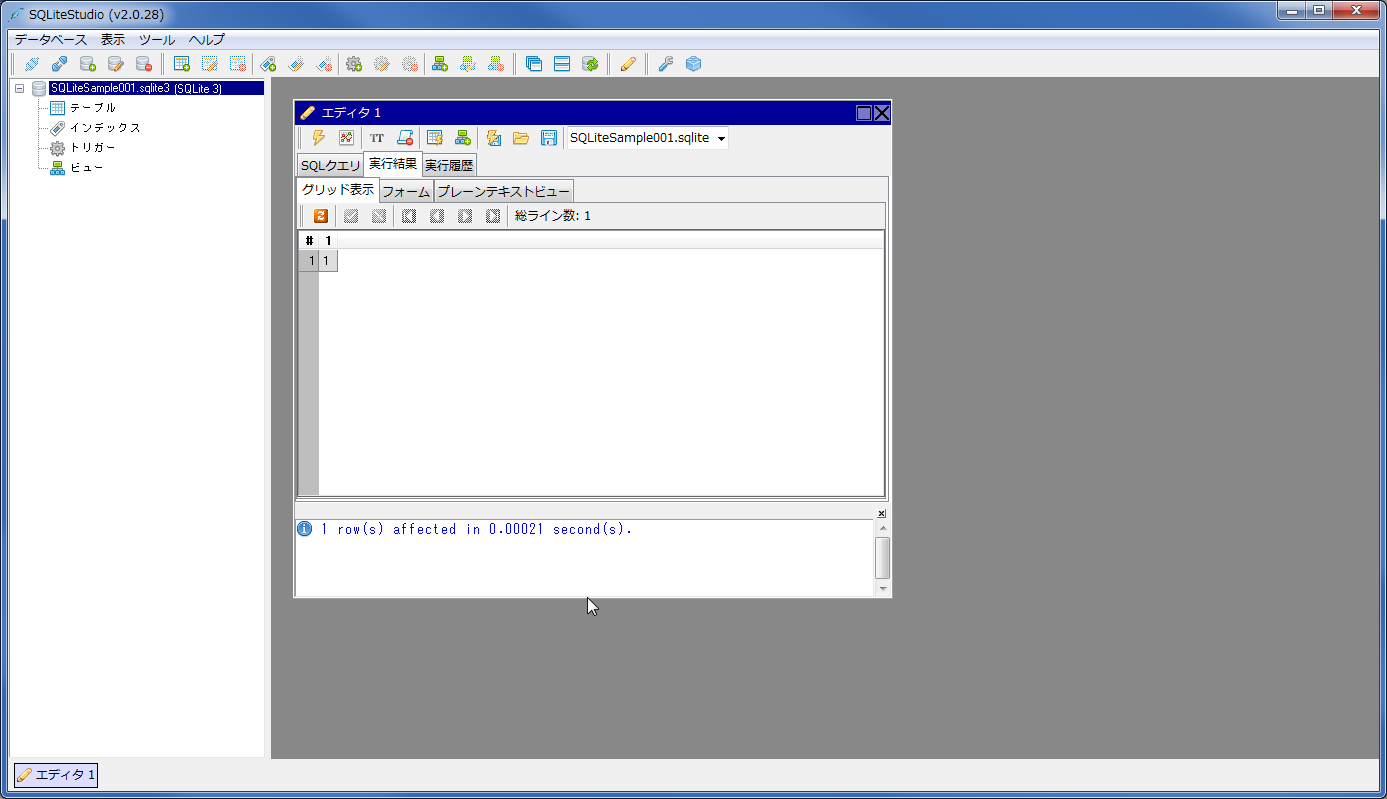The height and width of the screenshot is (799, 1387).
Task: Select the プレーンテキストビュー tab
Action: coord(504,191)
